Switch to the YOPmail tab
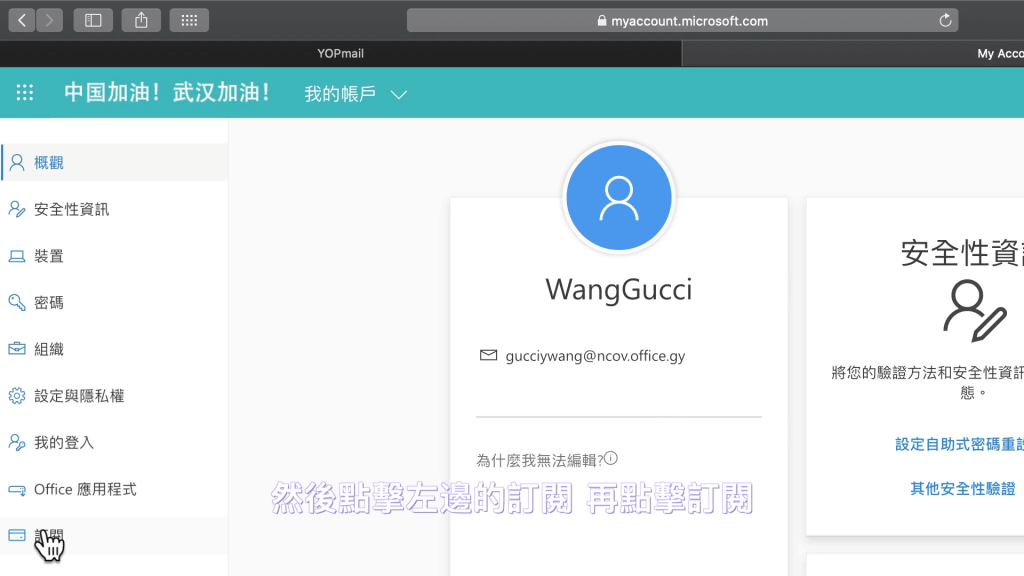1024x576 pixels. tap(340, 54)
